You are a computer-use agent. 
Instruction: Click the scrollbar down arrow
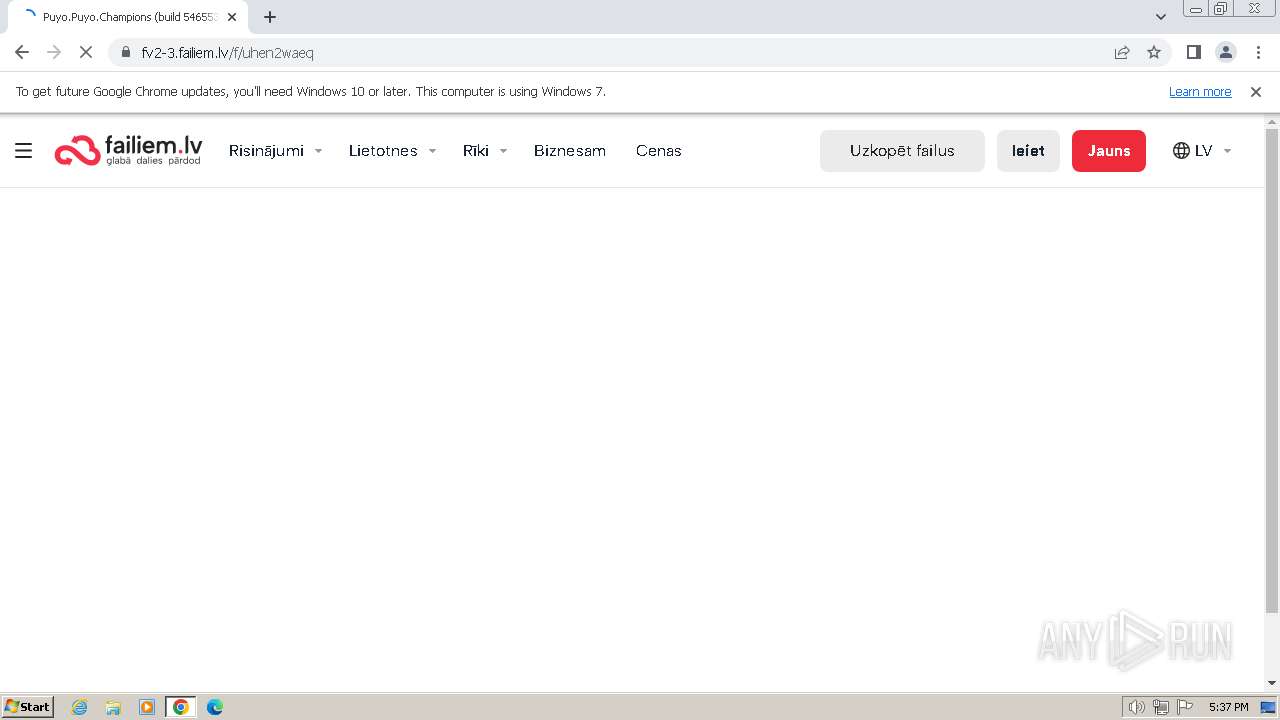pos(1272,684)
